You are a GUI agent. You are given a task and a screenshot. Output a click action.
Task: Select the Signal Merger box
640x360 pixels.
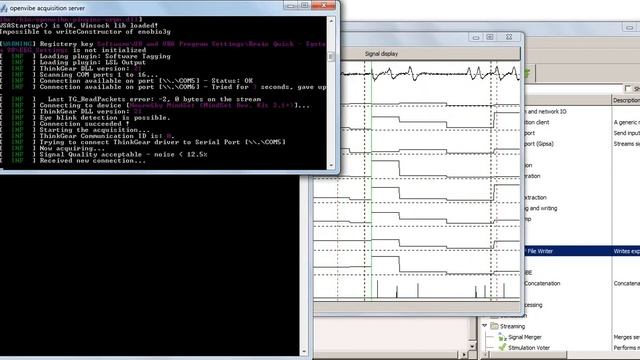point(524,337)
